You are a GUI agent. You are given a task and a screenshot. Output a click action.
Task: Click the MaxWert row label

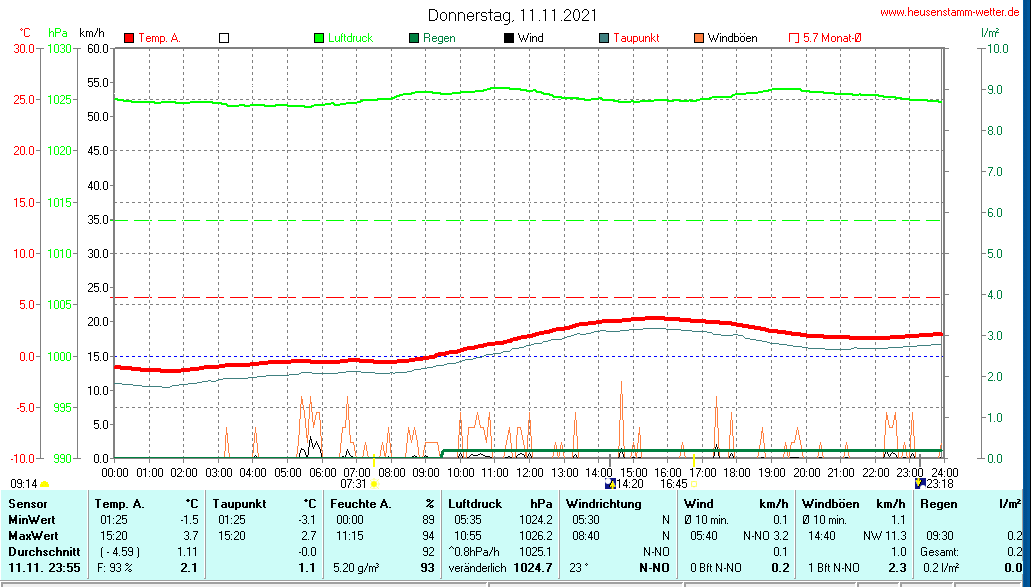pos(33,536)
